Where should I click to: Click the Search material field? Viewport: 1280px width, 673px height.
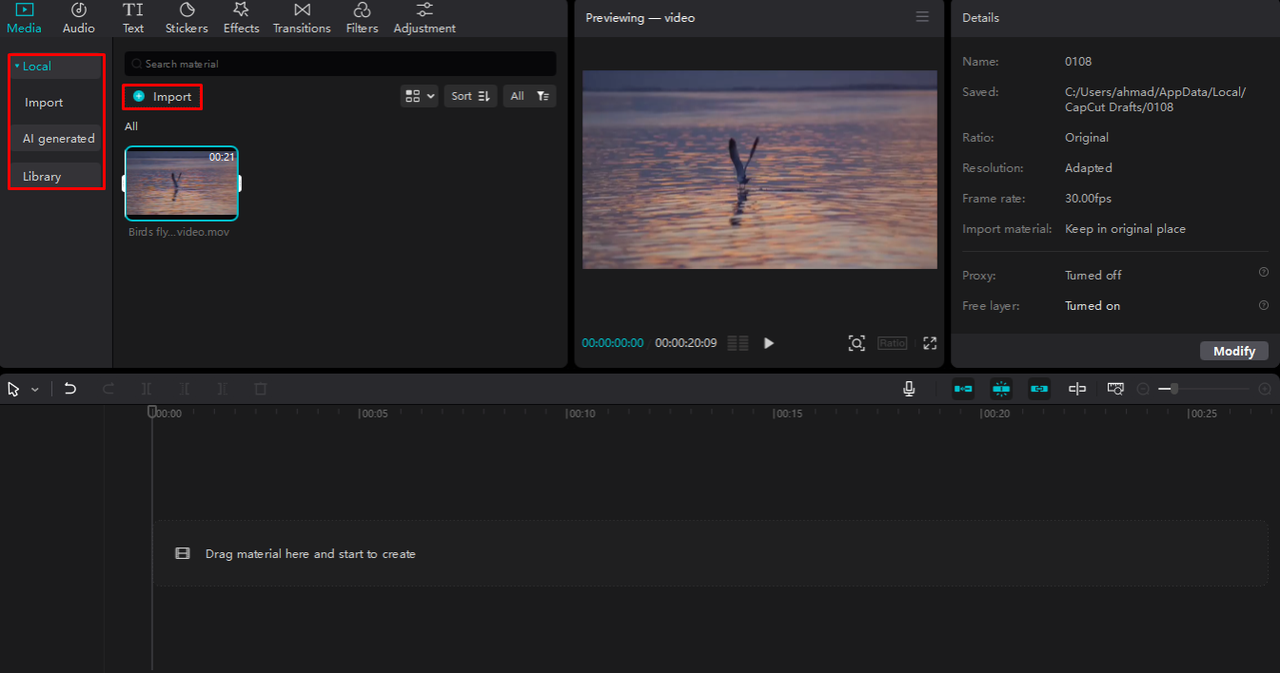click(x=340, y=64)
